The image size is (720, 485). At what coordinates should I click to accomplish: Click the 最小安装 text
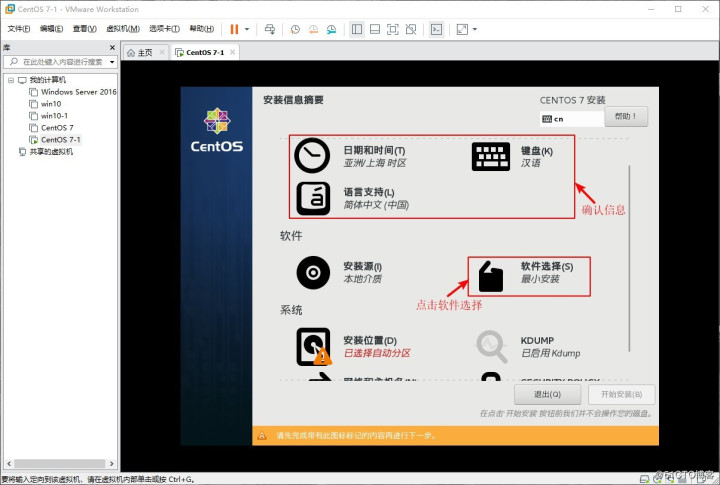click(540, 279)
